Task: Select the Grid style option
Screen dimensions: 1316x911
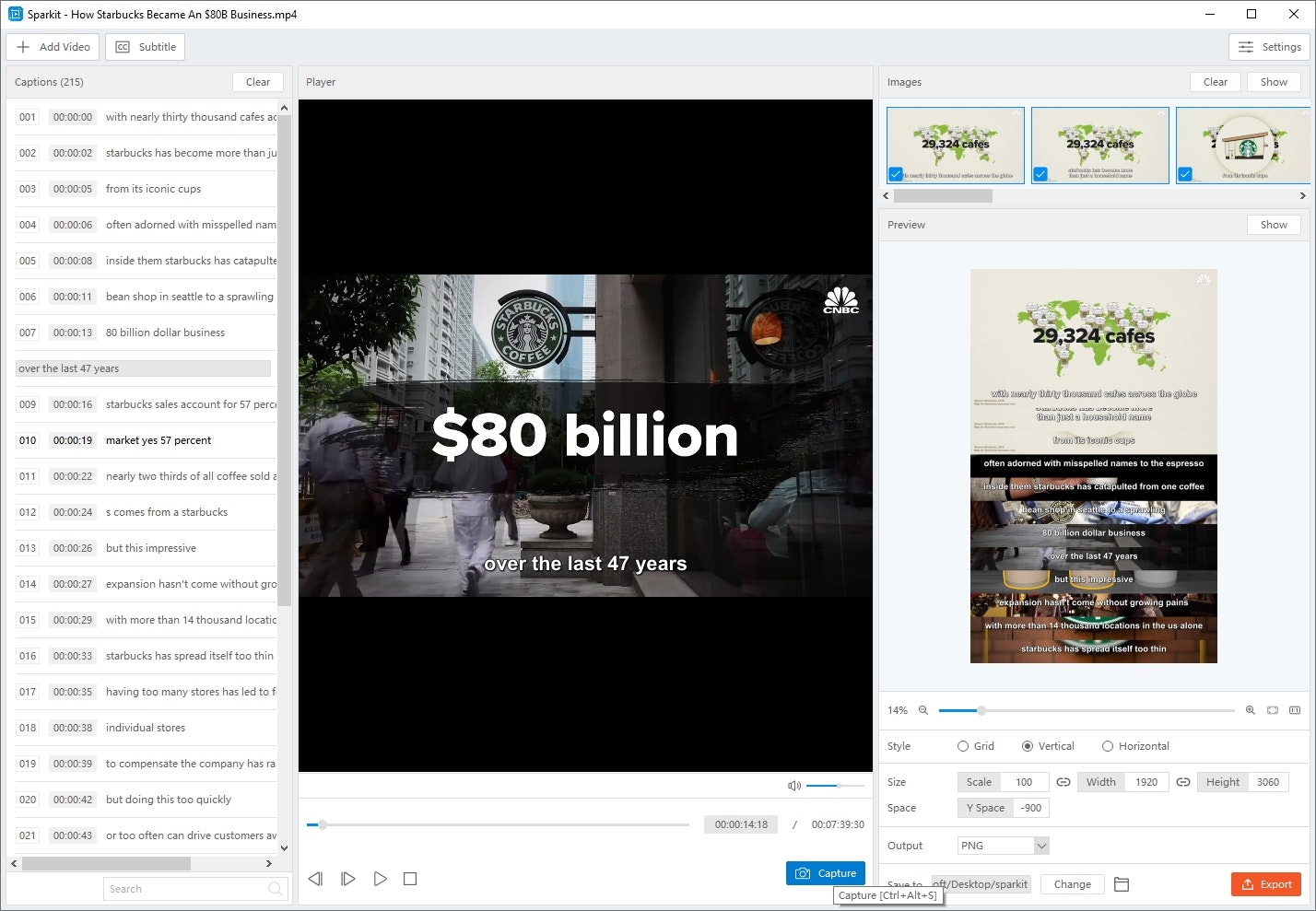Action: [x=975, y=746]
